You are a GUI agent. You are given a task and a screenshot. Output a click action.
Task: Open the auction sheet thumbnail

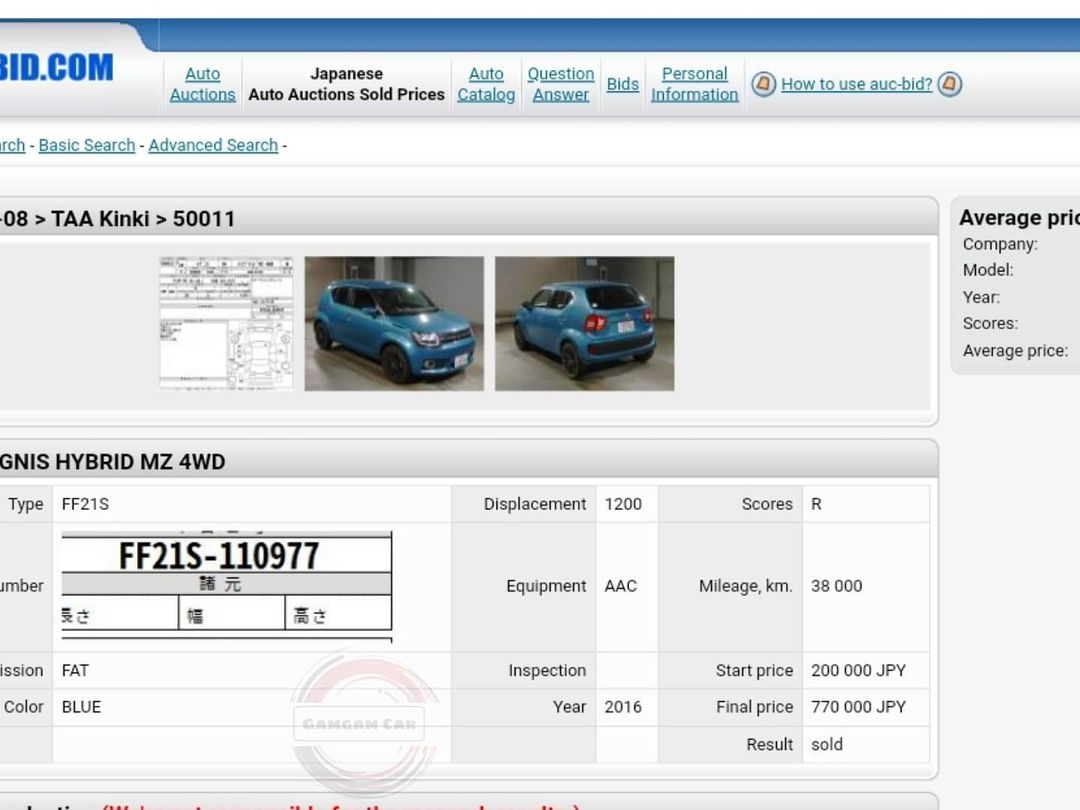[226, 323]
